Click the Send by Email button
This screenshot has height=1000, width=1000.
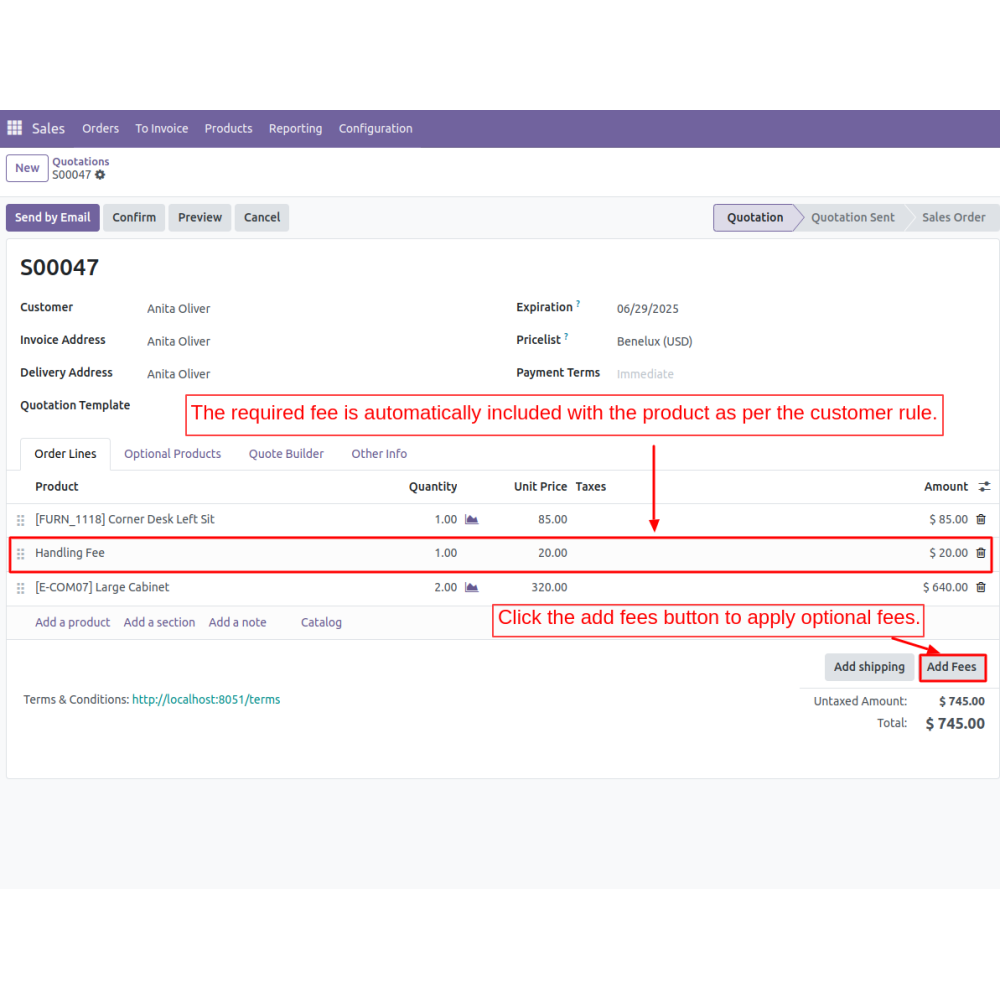click(52, 217)
